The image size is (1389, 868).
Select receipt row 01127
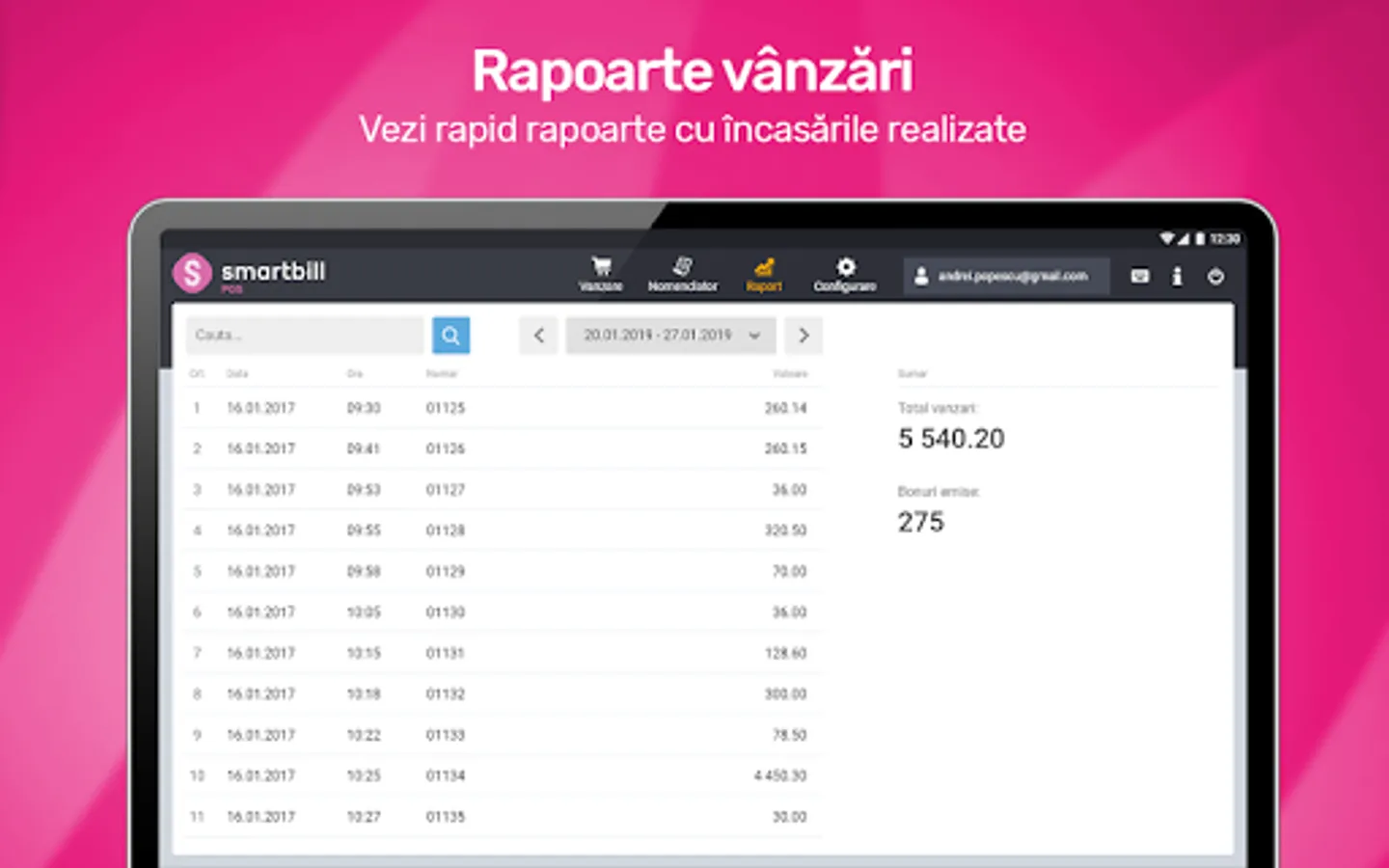pos(503,490)
